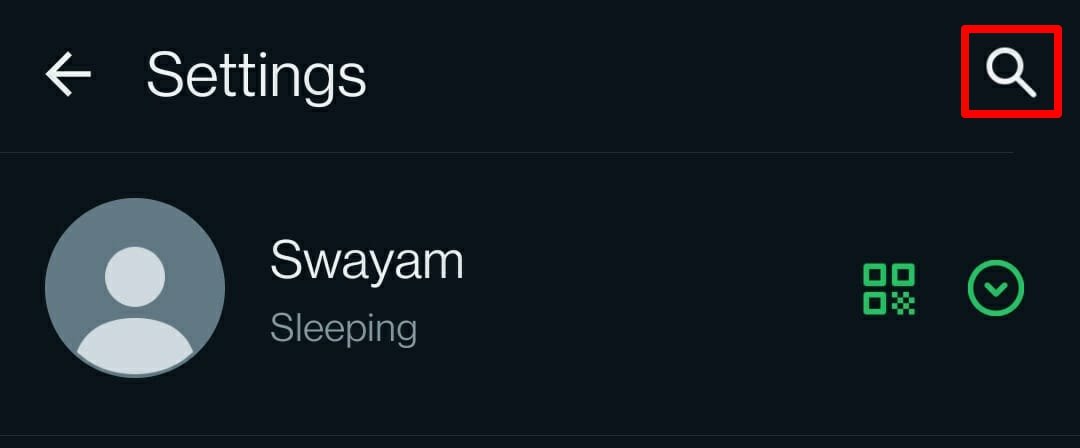Select the Swayam profile name
1080x448 pixels.
(x=367, y=261)
